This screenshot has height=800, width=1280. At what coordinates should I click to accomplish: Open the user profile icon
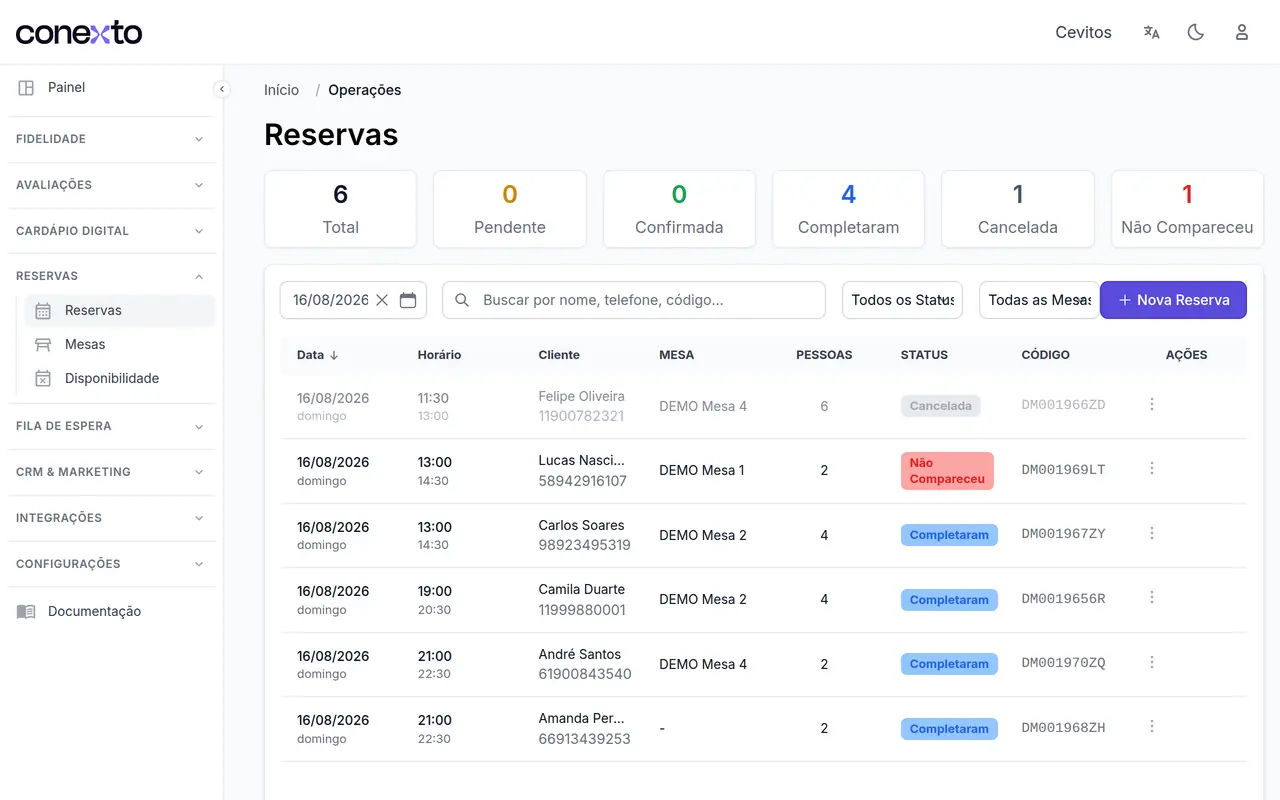[1242, 32]
